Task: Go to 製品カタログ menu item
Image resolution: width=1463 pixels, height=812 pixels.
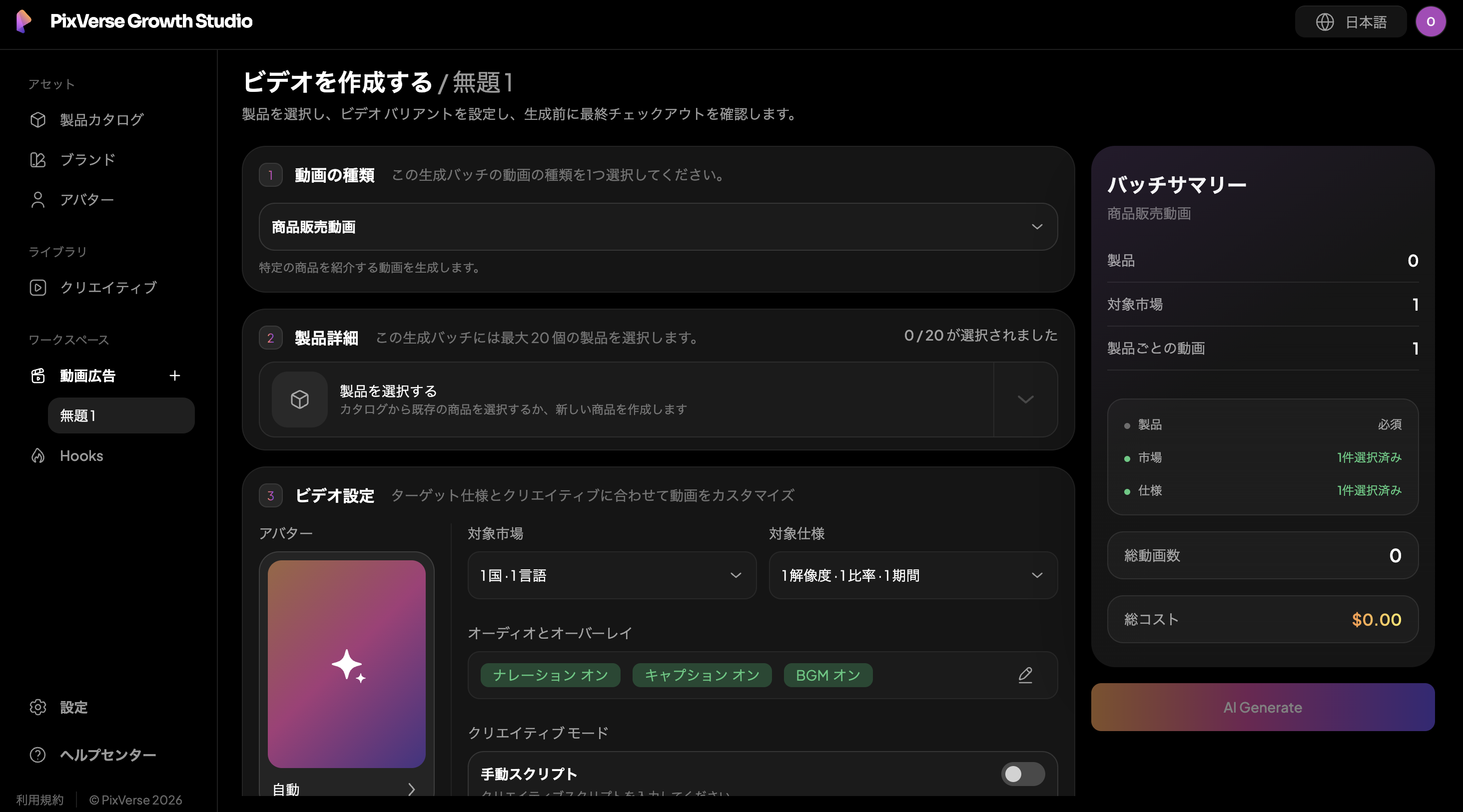Action: click(101, 120)
